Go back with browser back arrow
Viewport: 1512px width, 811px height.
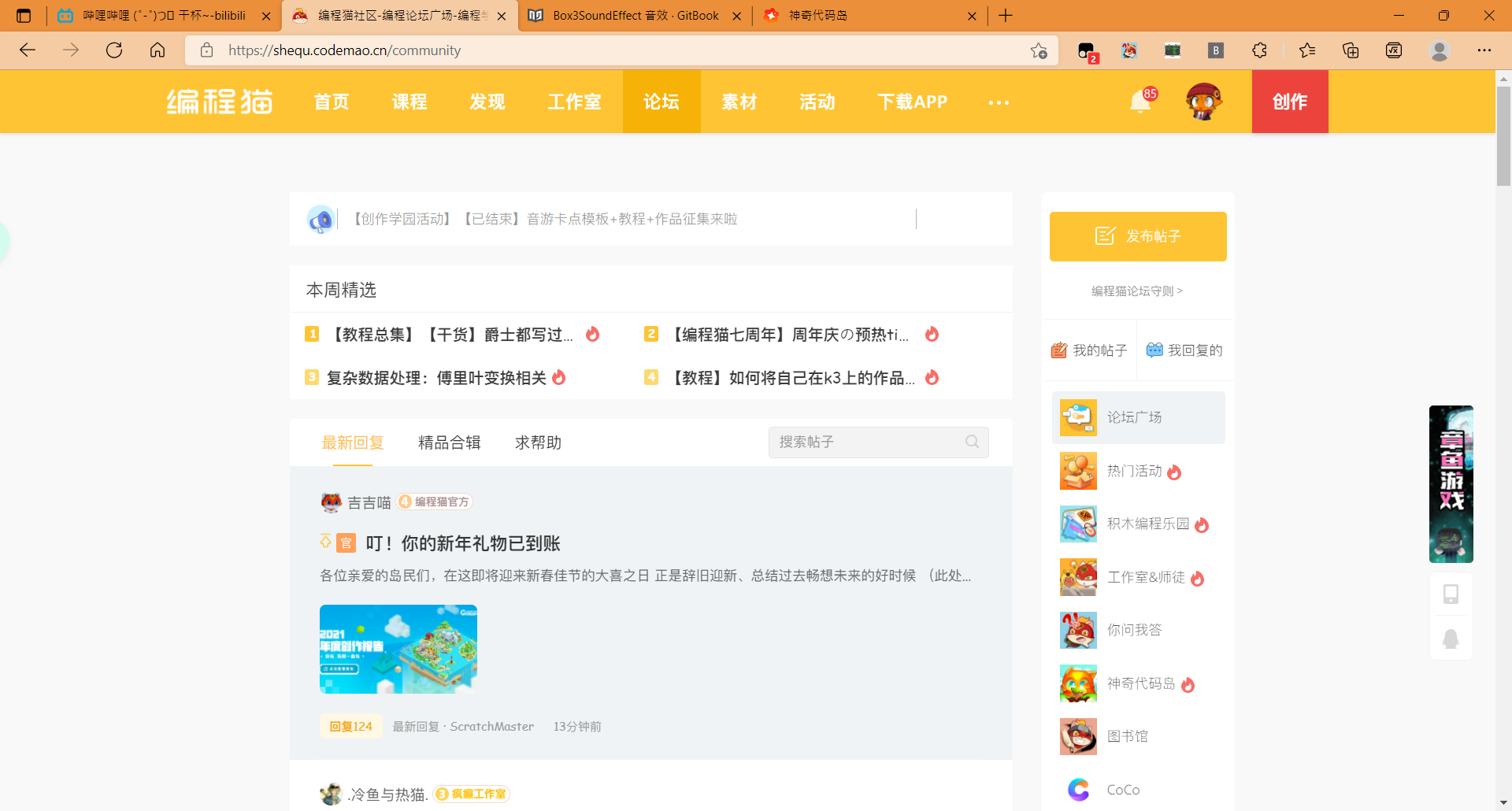(28, 50)
